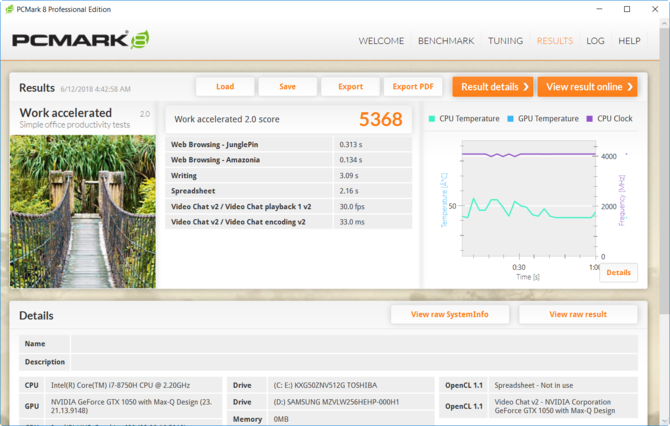Switch to the Benchmark tab

(x=445, y=41)
